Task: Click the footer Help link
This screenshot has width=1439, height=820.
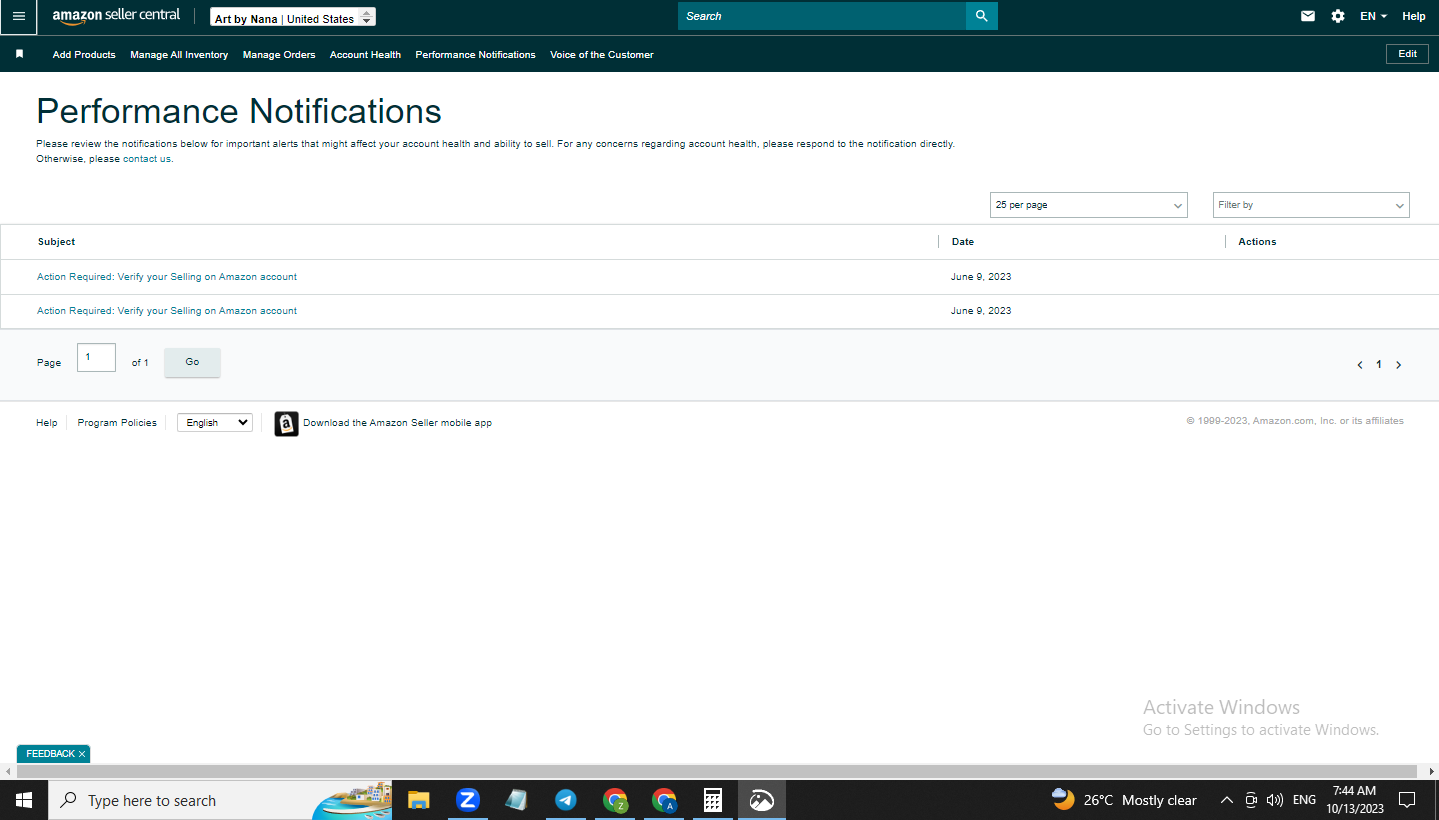Action: (46, 423)
